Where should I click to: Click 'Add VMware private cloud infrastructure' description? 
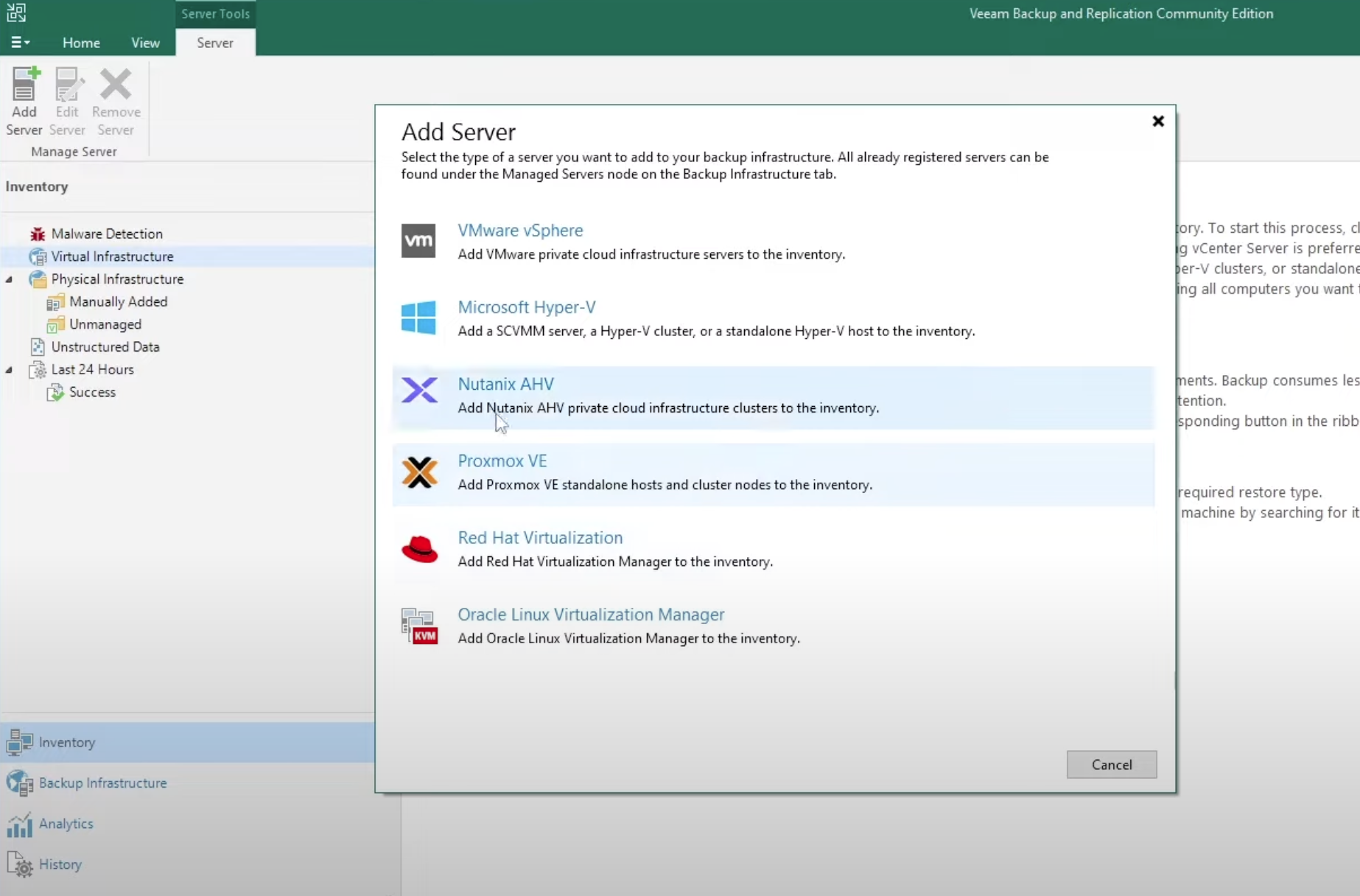[x=651, y=254]
